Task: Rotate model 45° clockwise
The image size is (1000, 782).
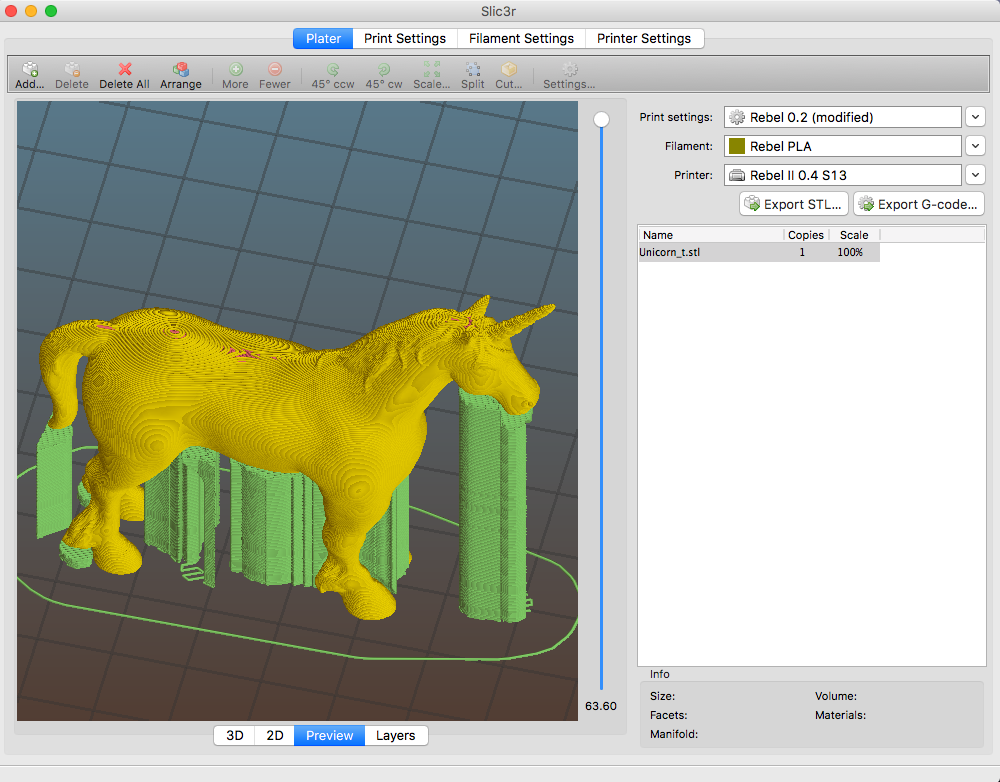Action: [x=384, y=70]
